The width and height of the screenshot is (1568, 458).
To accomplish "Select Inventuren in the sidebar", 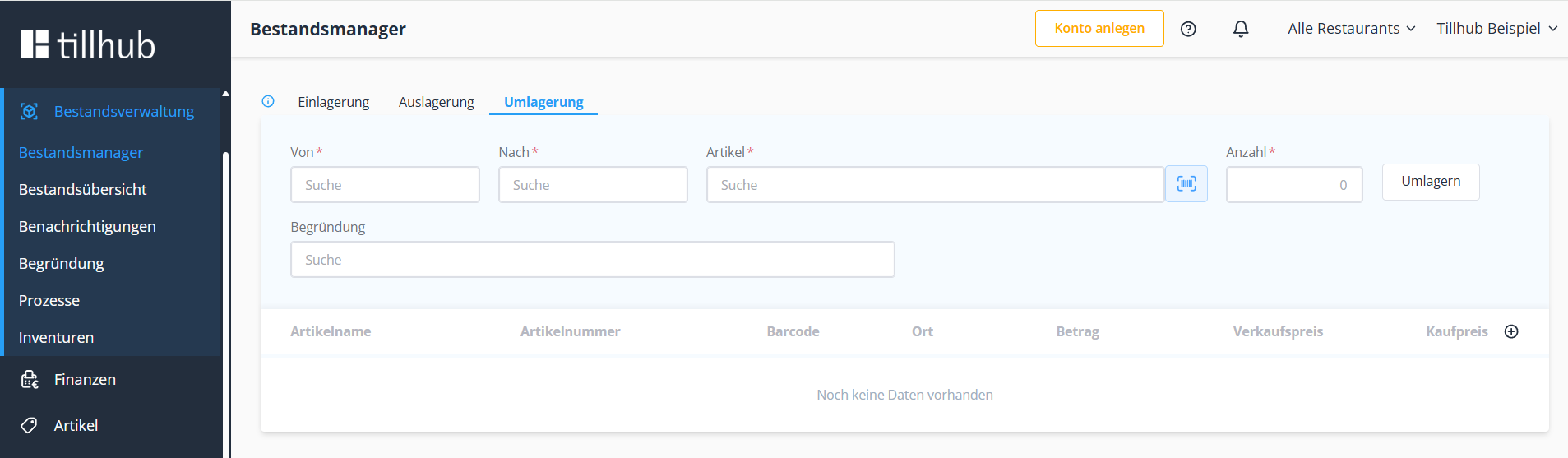I will click(56, 337).
